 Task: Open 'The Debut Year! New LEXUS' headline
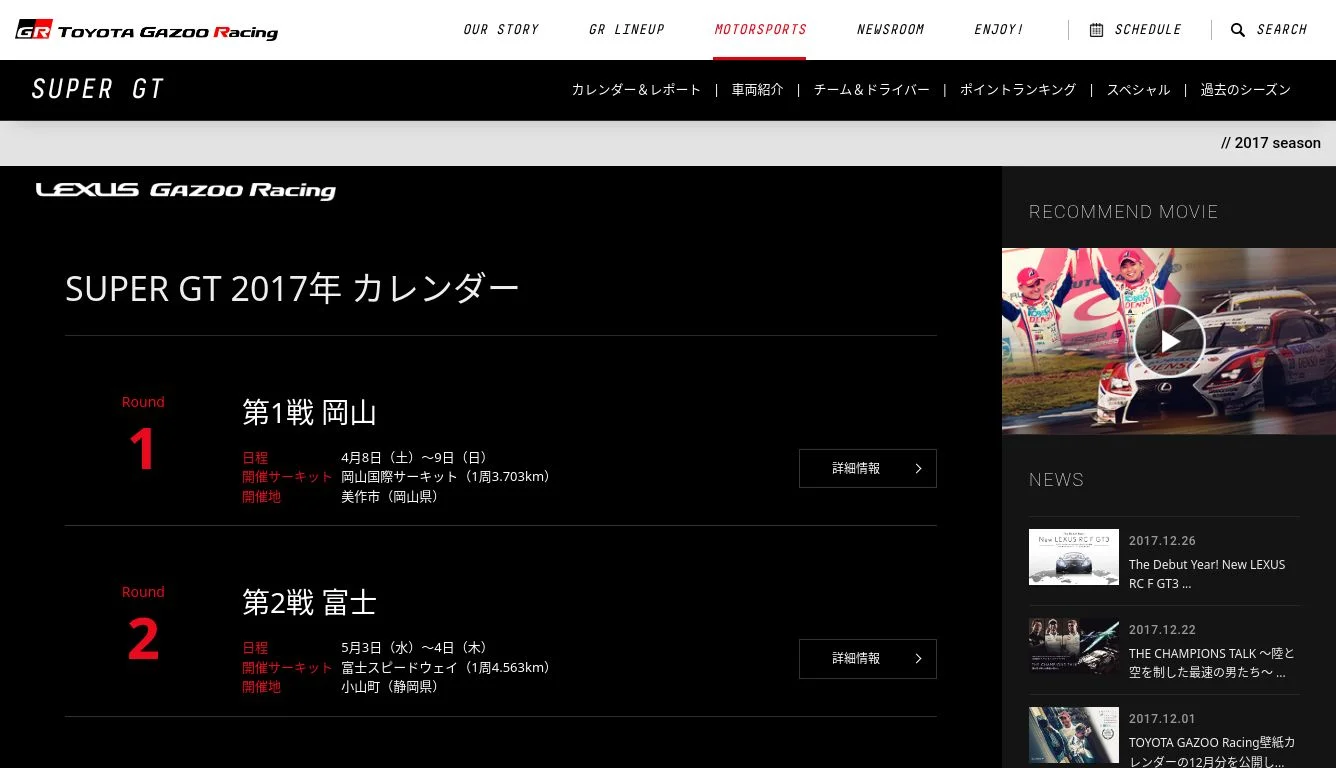(1207, 574)
